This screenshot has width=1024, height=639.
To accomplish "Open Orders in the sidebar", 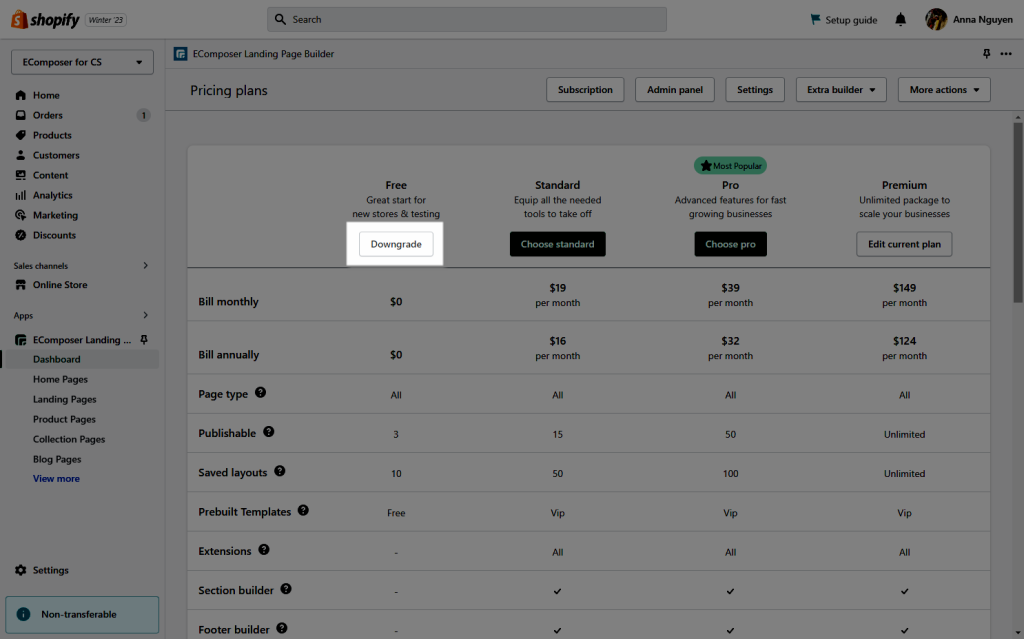I will (x=48, y=115).
